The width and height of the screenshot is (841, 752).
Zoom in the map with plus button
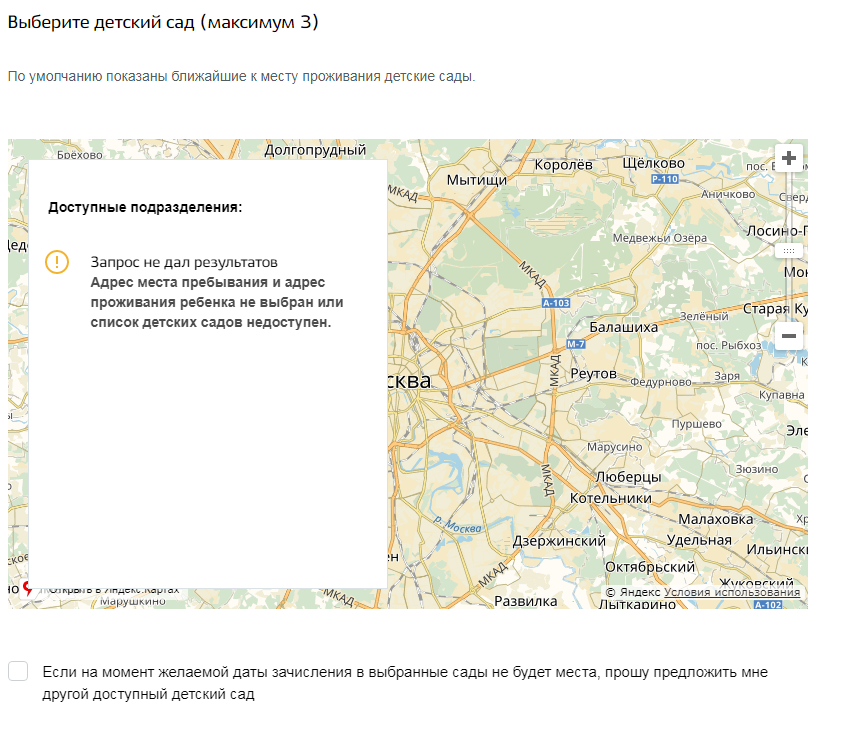pos(789,158)
